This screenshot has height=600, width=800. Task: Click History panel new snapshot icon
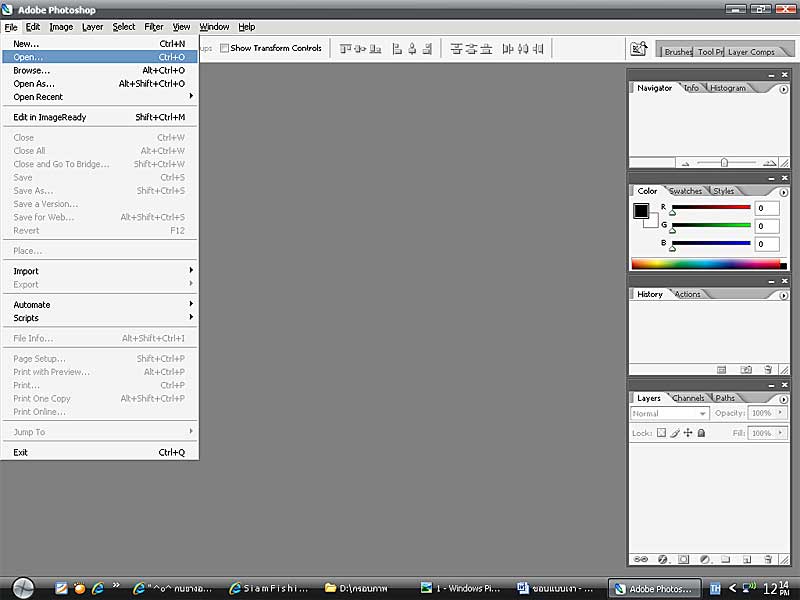(x=746, y=369)
